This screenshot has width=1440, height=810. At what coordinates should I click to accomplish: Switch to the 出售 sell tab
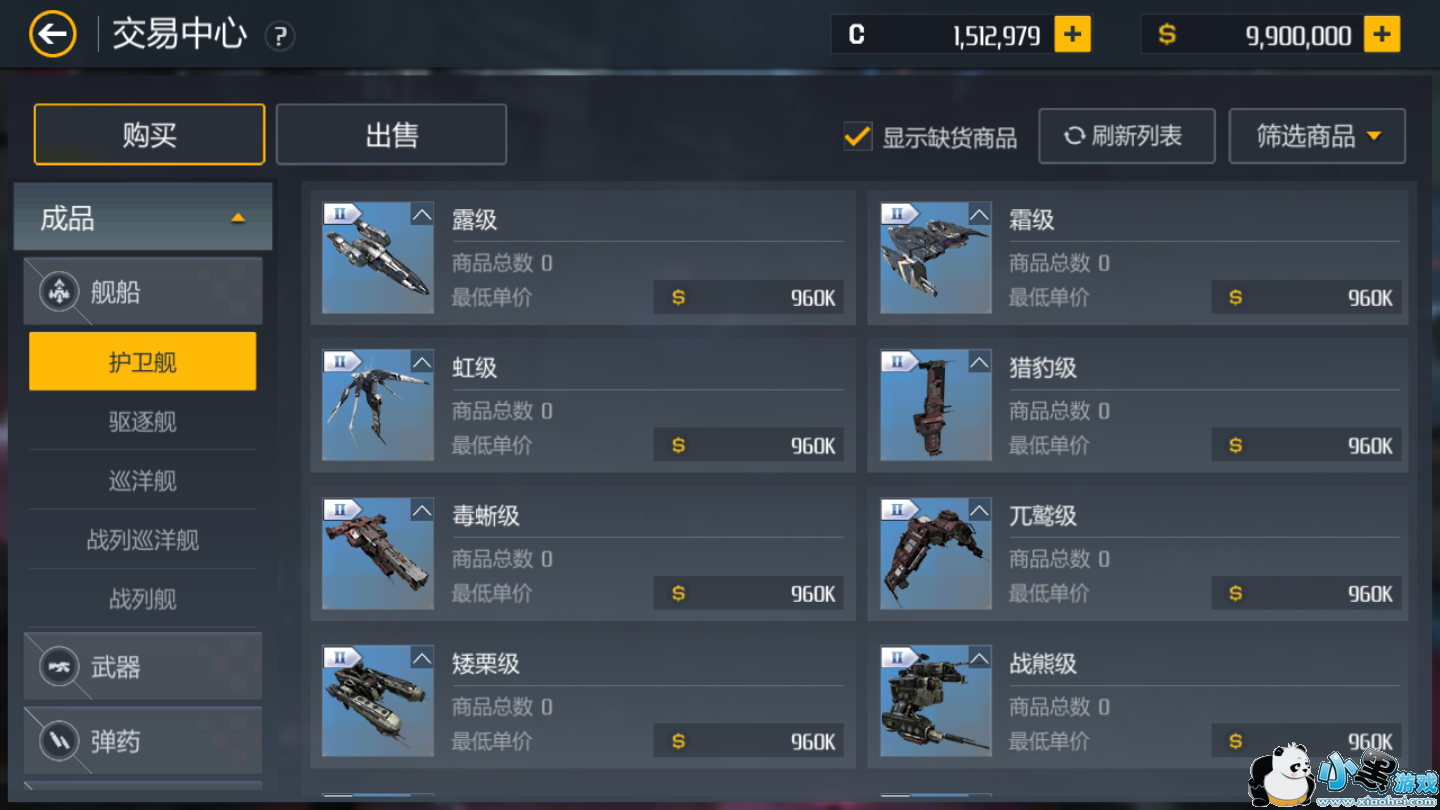(391, 135)
